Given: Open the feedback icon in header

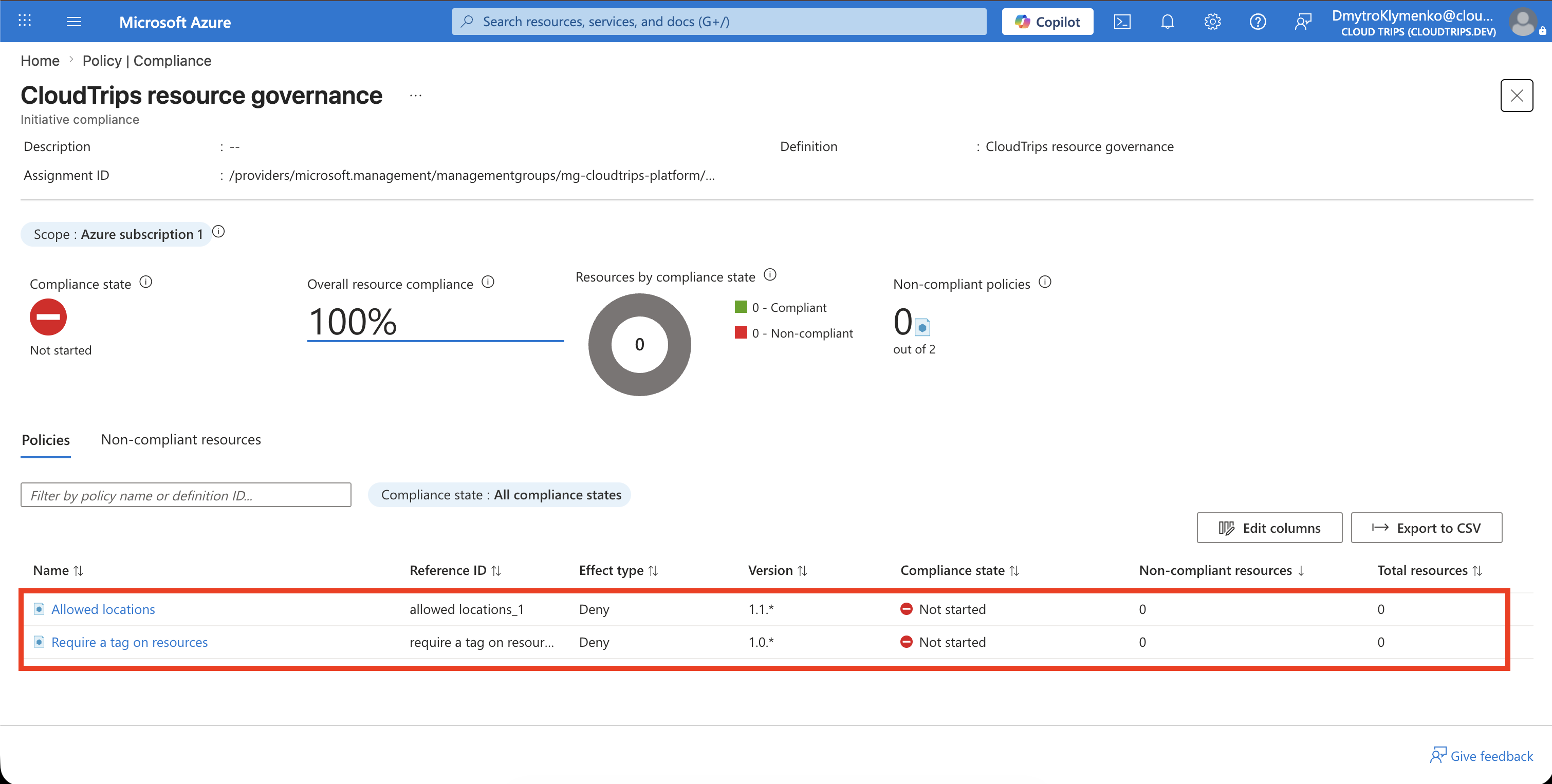Looking at the screenshot, I should pyautogui.click(x=1303, y=22).
